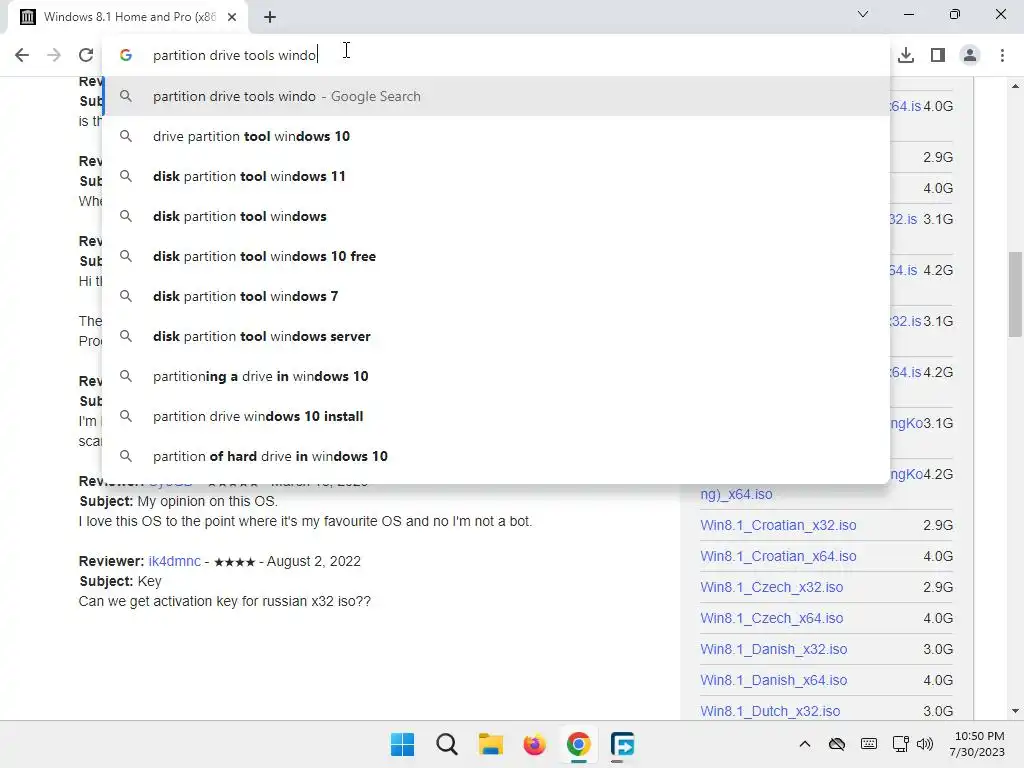This screenshot has height=768, width=1024.
Task: Open the blue arrow app on taskbar
Action: coord(622,744)
